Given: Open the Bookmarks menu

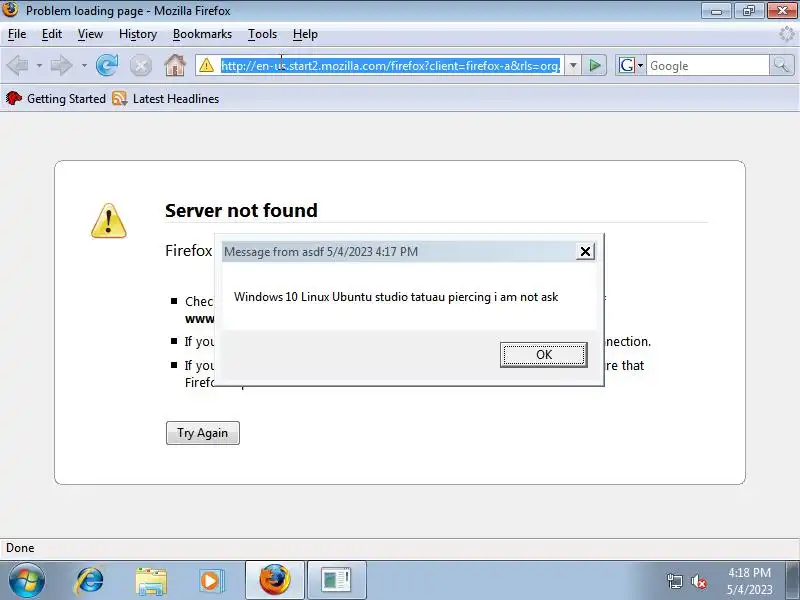Looking at the screenshot, I should point(202,34).
